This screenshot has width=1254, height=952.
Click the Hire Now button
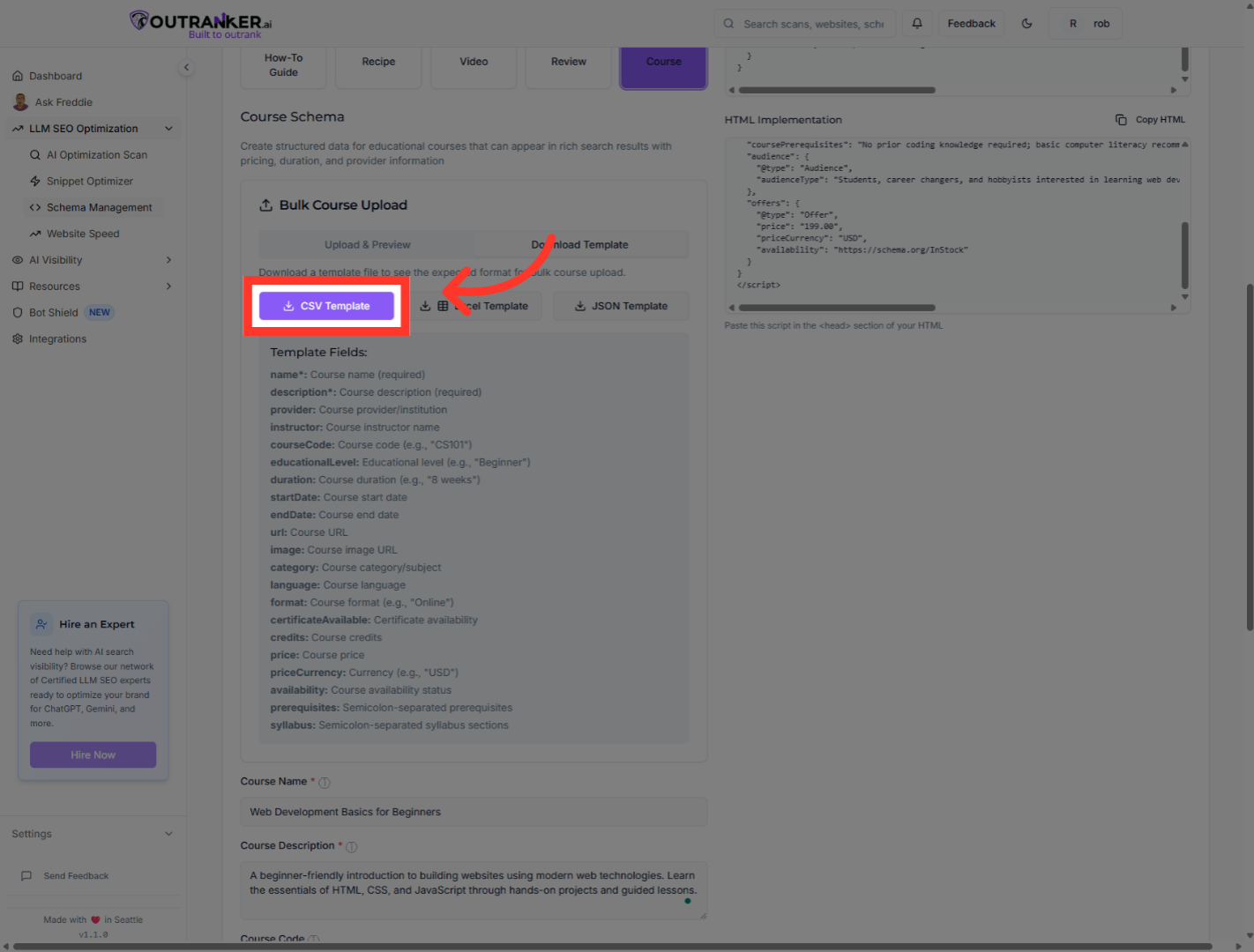tap(93, 755)
